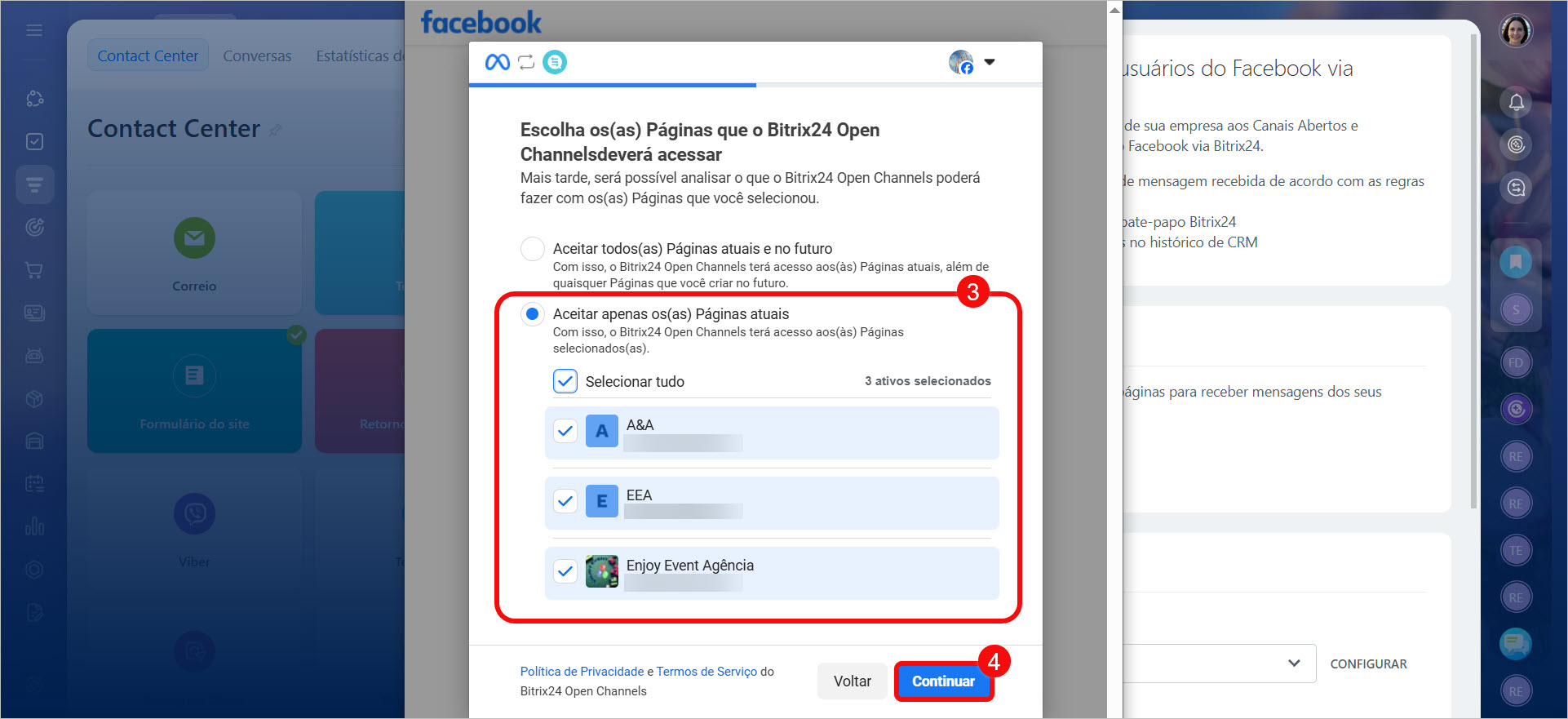Open the tasks checkmark sidebar icon

34,141
